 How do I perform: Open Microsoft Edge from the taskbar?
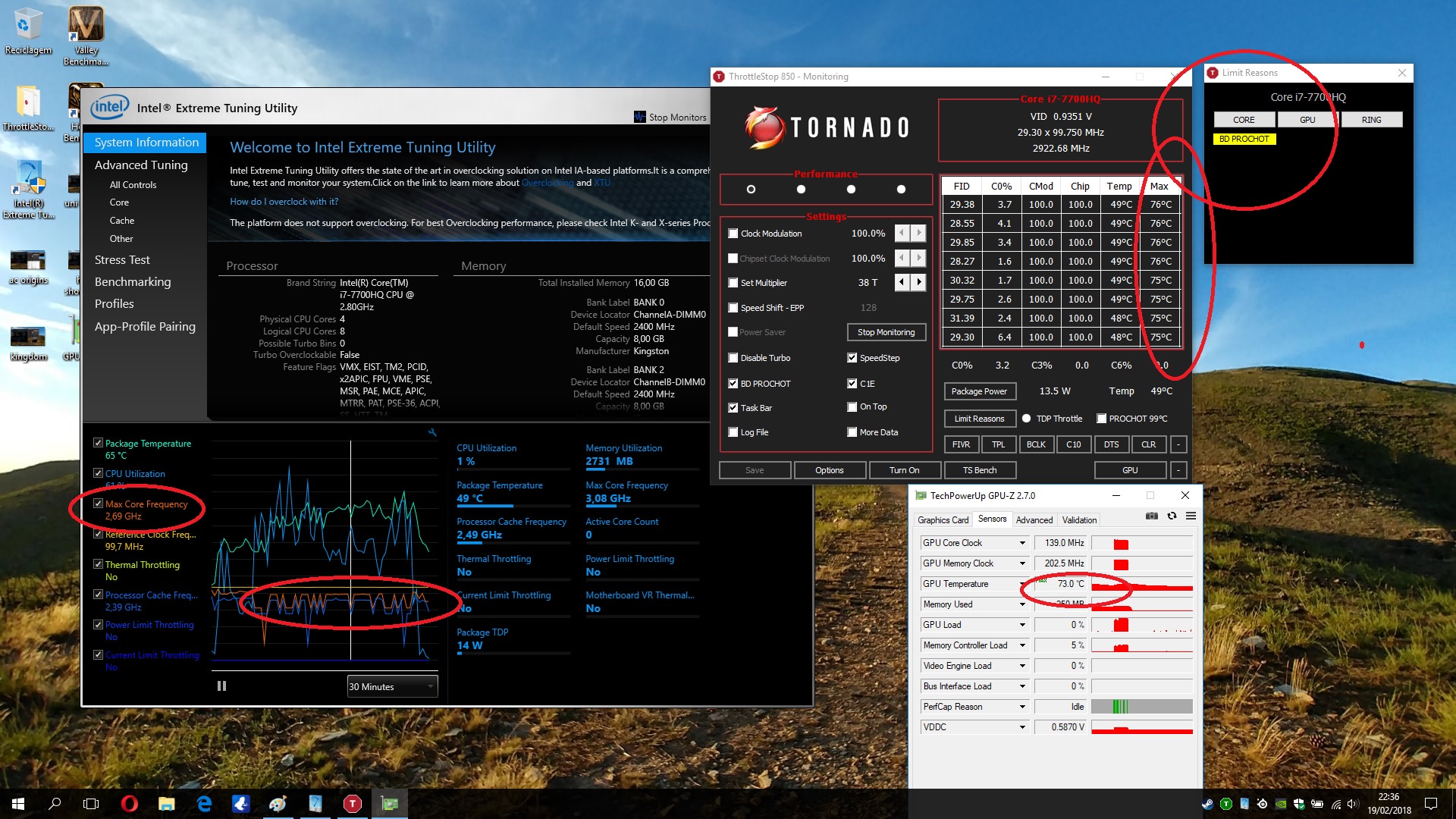pyautogui.click(x=203, y=803)
